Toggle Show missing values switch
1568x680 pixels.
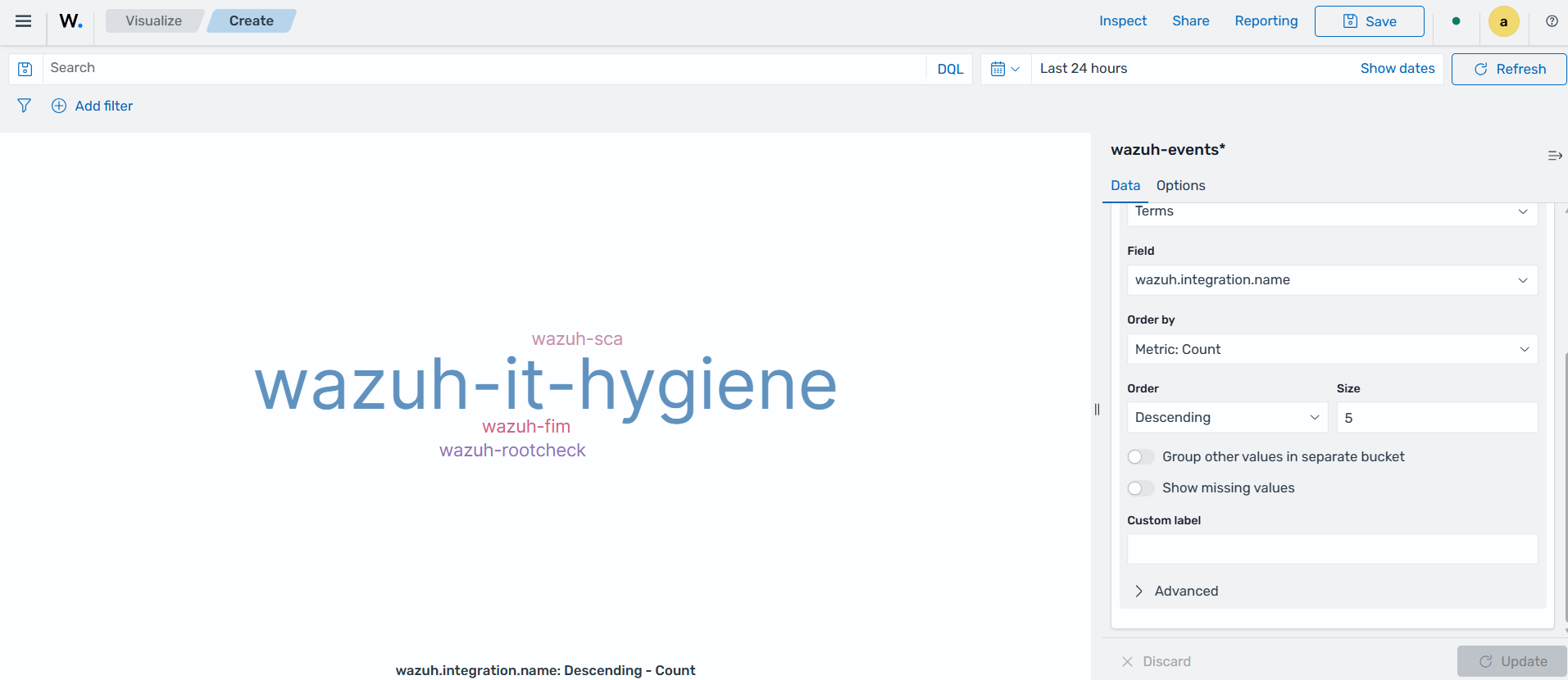(1140, 488)
